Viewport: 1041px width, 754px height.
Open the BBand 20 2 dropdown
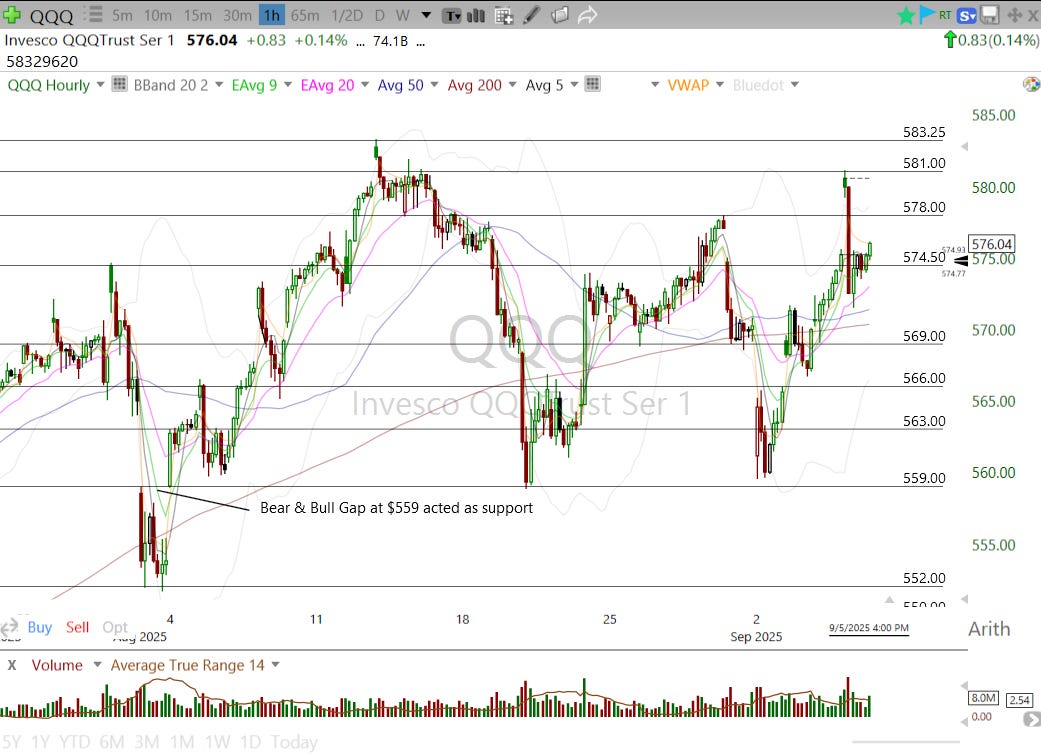click(219, 84)
